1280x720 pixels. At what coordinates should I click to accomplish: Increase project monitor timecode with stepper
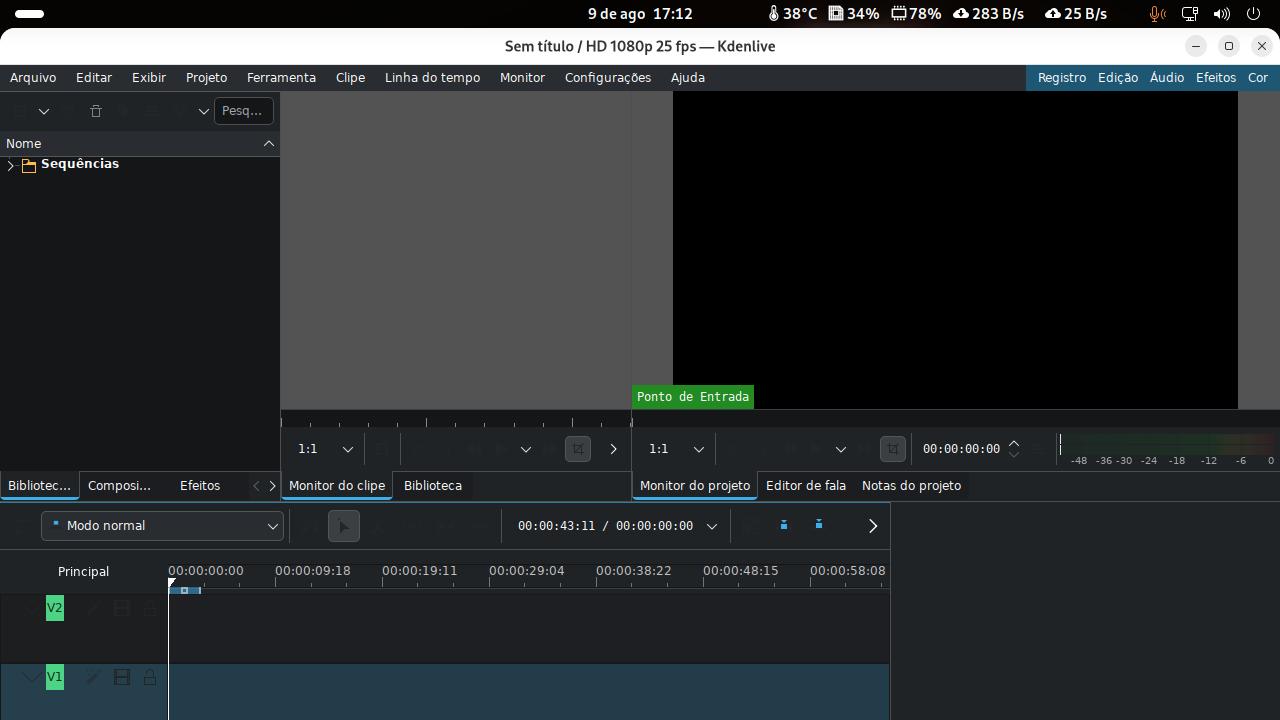click(1014, 443)
